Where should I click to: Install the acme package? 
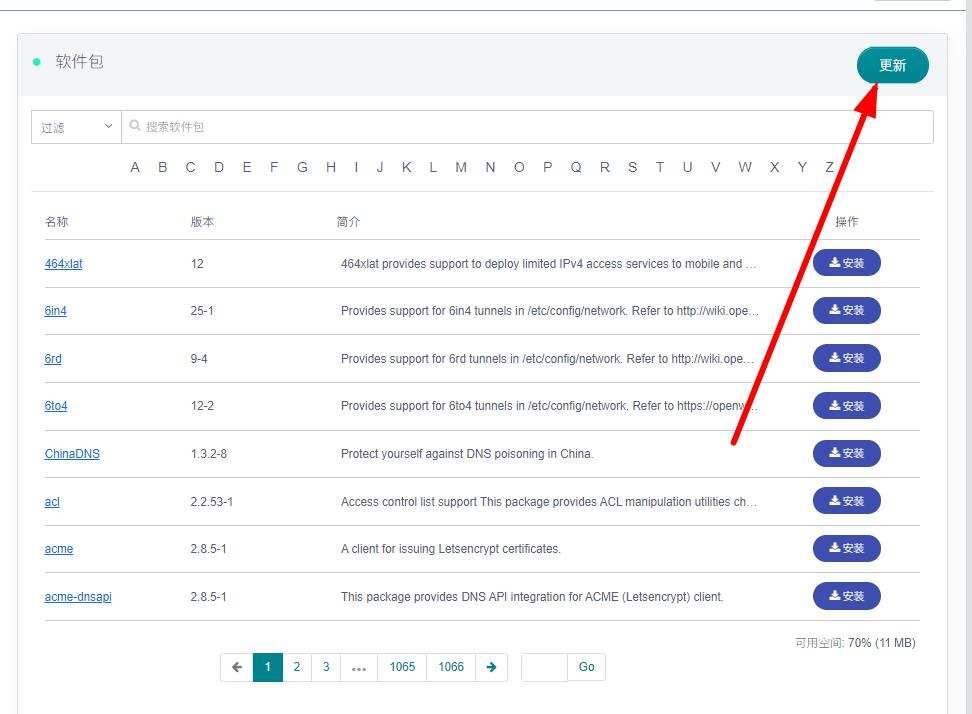[847, 548]
